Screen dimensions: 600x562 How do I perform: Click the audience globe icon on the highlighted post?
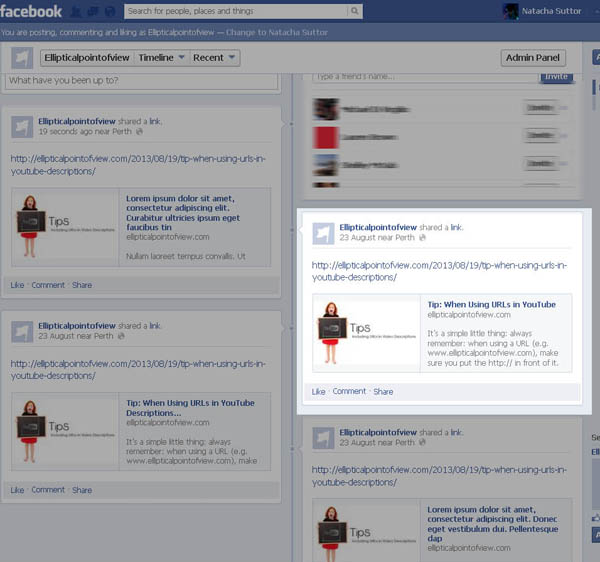click(x=422, y=238)
